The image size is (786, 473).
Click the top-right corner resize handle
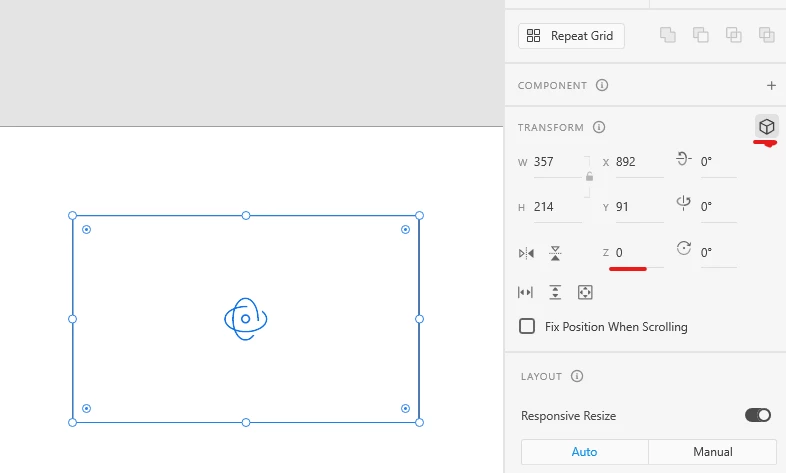pos(420,215)
